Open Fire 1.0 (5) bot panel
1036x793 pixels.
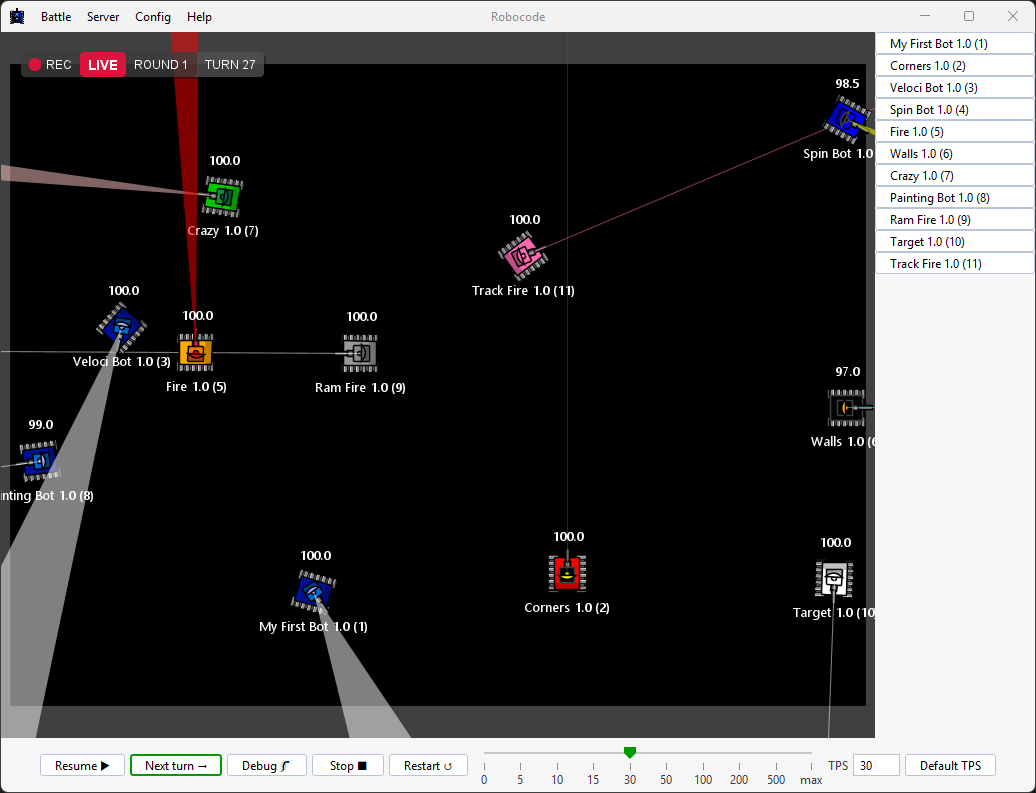955,132
